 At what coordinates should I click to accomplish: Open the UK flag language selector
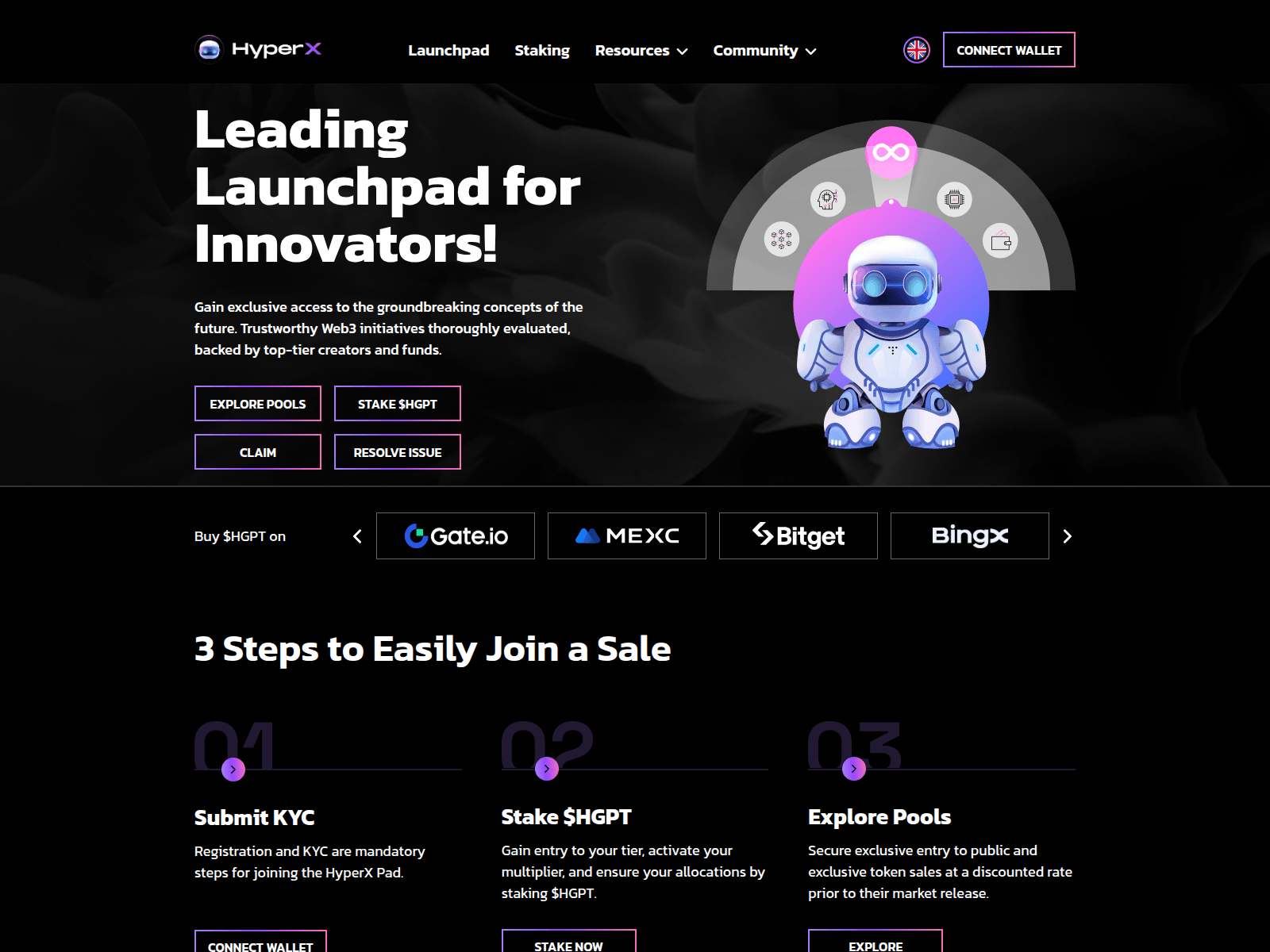pyautogui.click(x=917, y=50)
